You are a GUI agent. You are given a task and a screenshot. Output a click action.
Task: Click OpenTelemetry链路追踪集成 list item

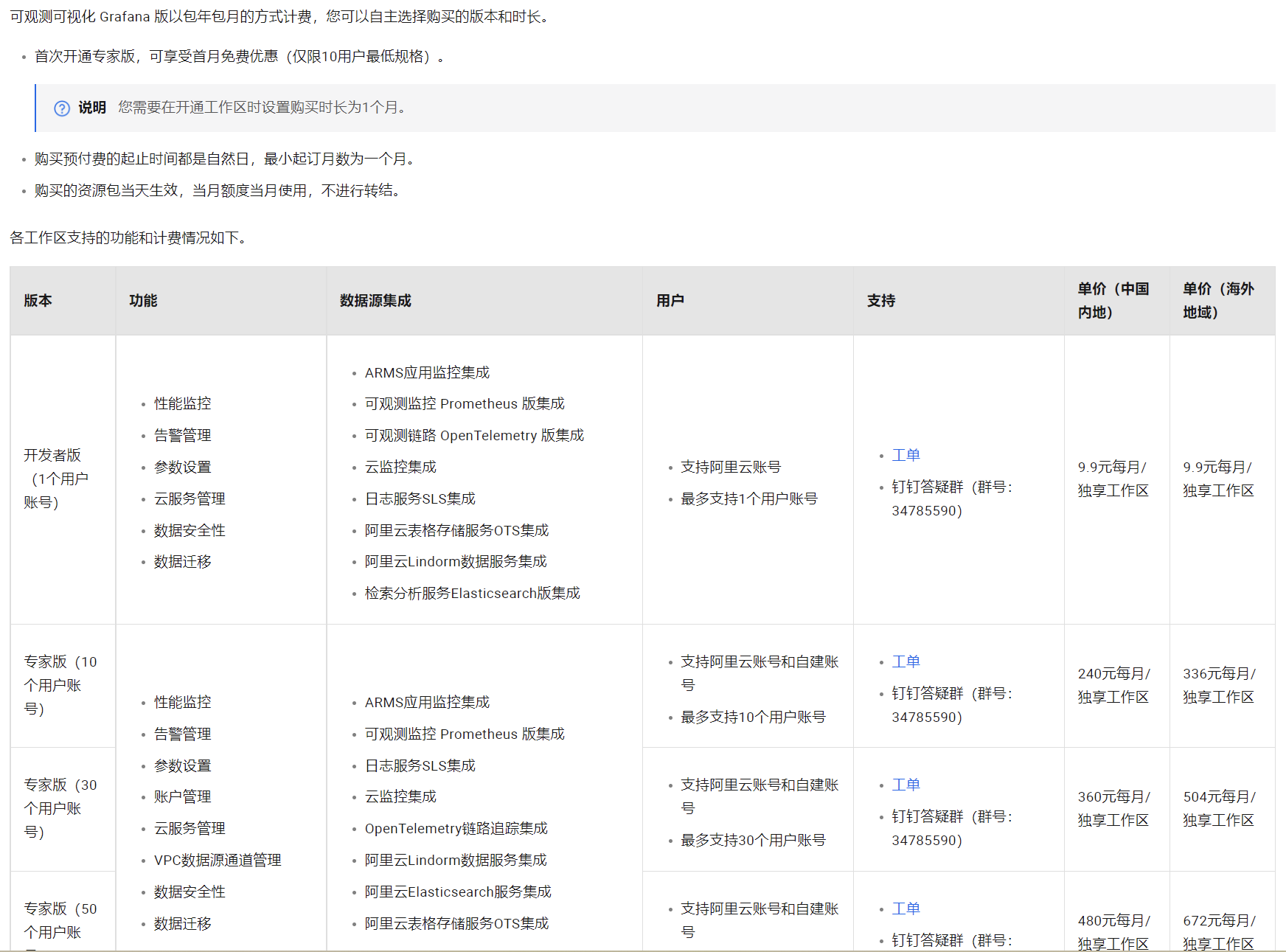click(456, 829)
